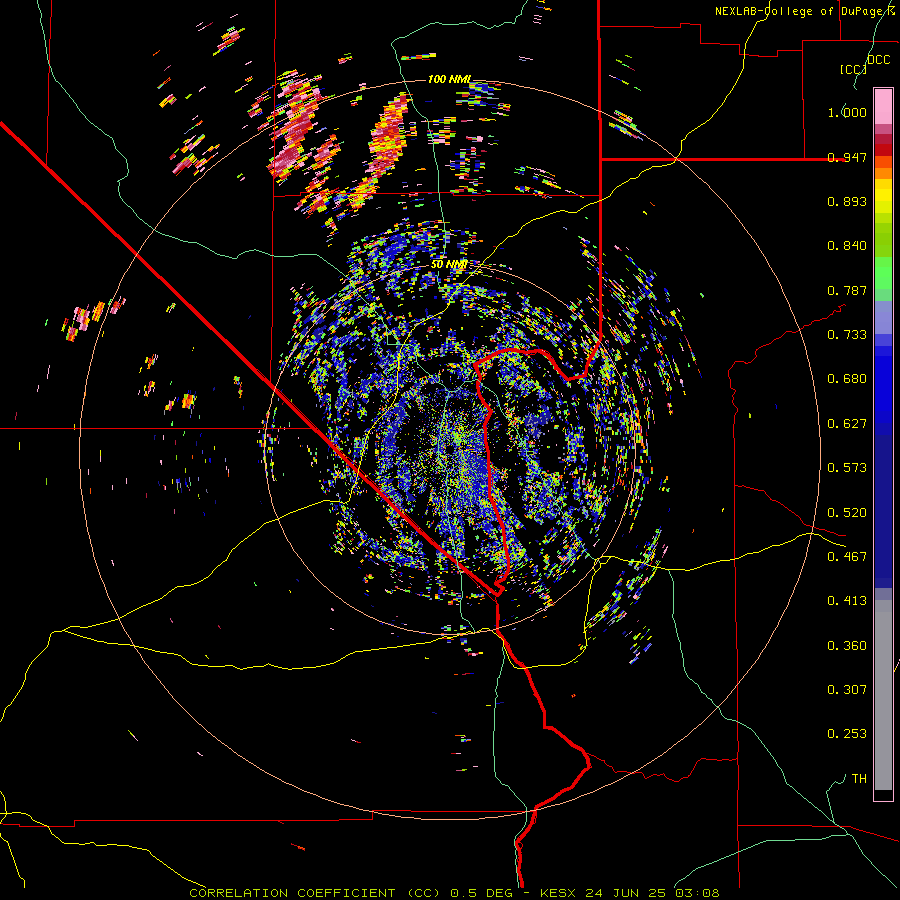Select the 0.253 legend value
Screen dimensions: 900x900
point(847,734)
